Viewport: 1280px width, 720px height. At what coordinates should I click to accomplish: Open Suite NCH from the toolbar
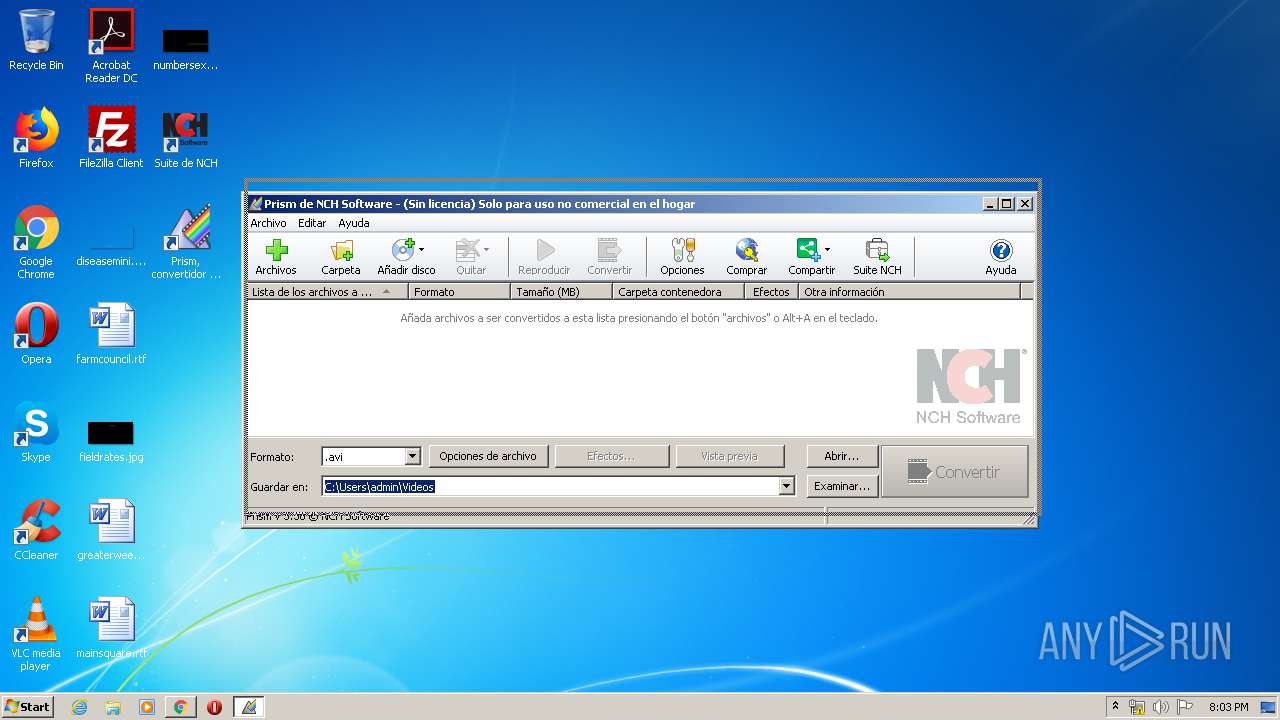click(x=877, y=257)
